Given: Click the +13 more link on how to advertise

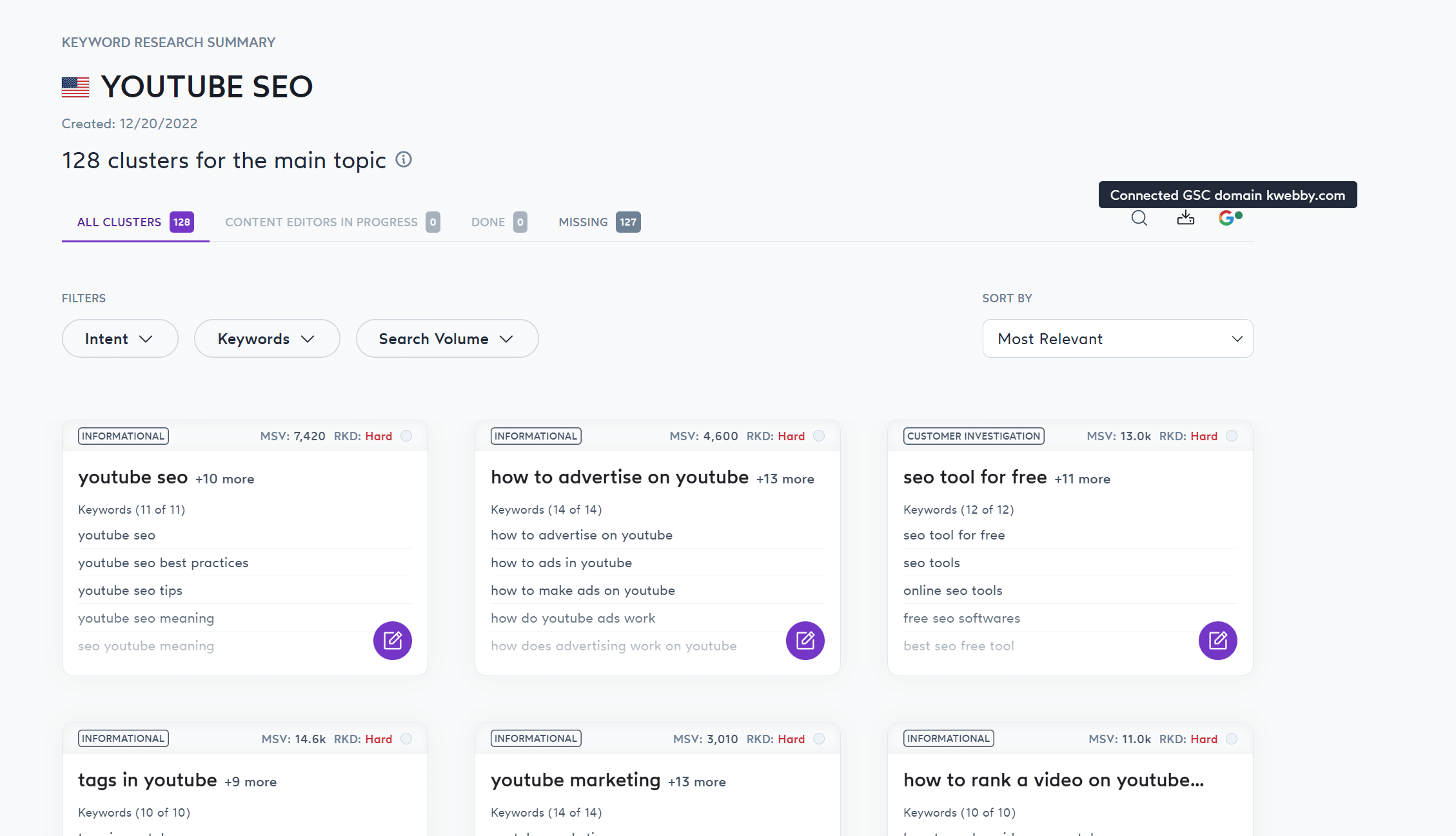Looking at the screenshot, I should click(x=785, y=479).
